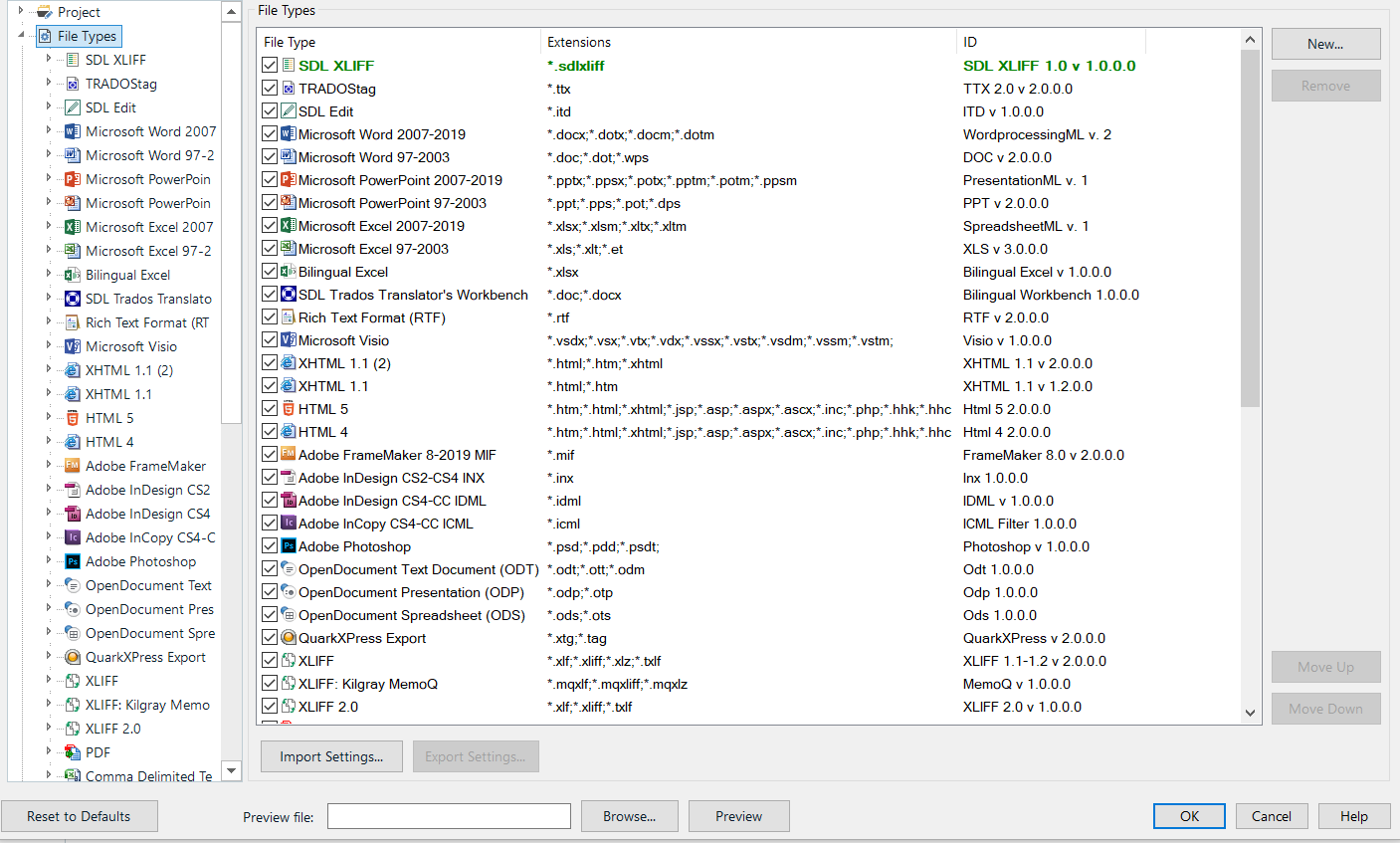The image size is (1400, 843).
Task: Disable the XLIFF 2.0 file type checkbox
Action: click(270, 707)
